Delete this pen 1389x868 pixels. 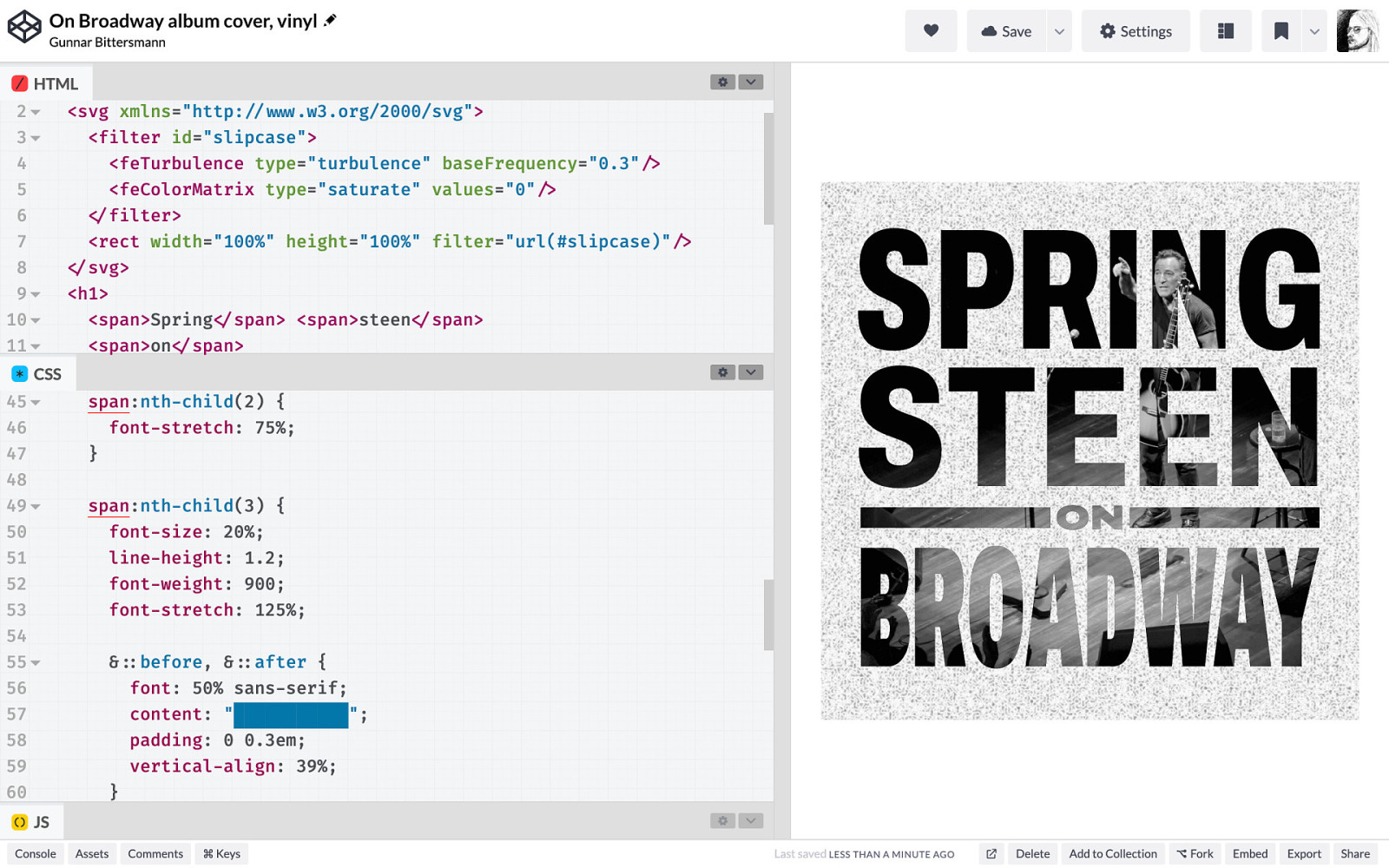coord(1033,854)
